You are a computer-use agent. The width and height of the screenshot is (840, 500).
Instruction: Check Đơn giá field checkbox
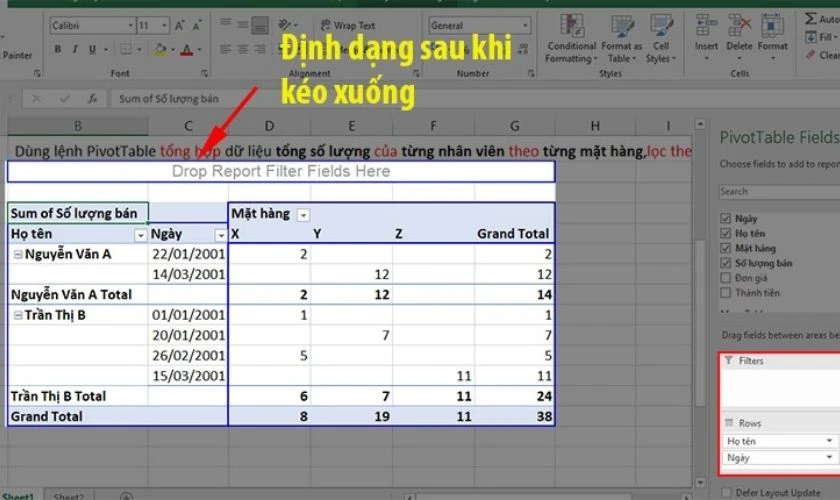(x=725, y=278)
